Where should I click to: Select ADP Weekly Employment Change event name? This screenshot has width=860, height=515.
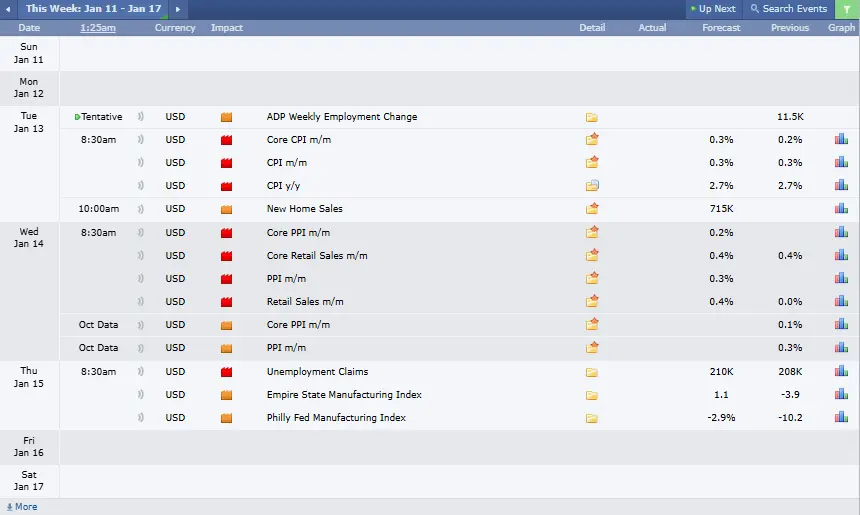tap(342, 117)
